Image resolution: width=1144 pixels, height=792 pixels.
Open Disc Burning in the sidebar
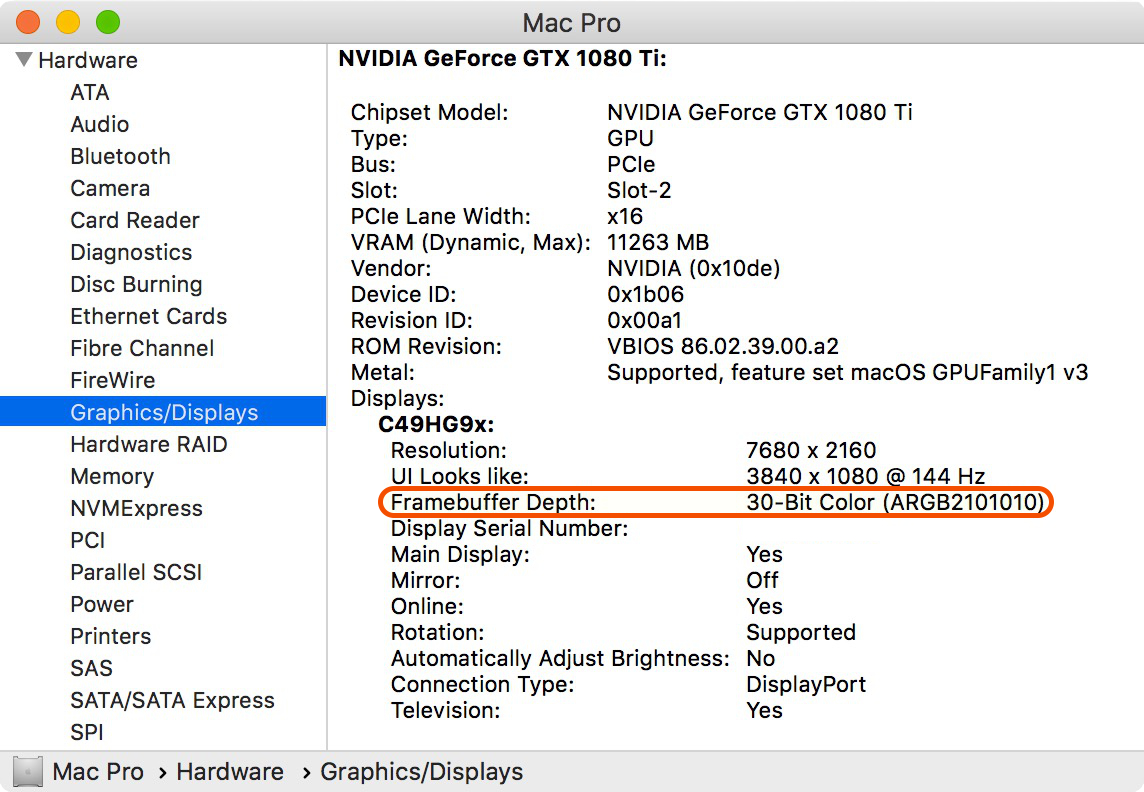[136, 284]
